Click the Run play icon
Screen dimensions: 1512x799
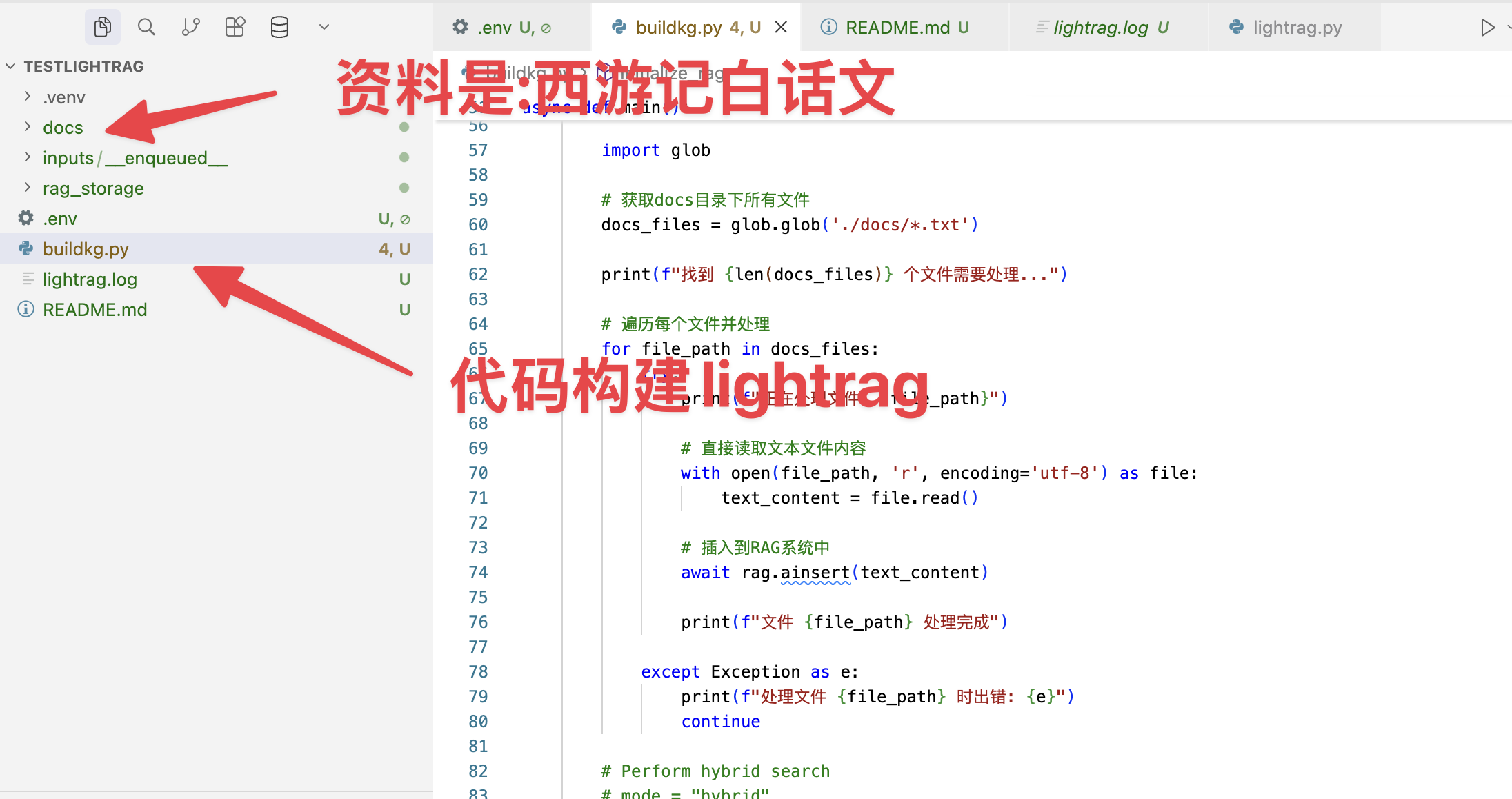click(1487, 28)
